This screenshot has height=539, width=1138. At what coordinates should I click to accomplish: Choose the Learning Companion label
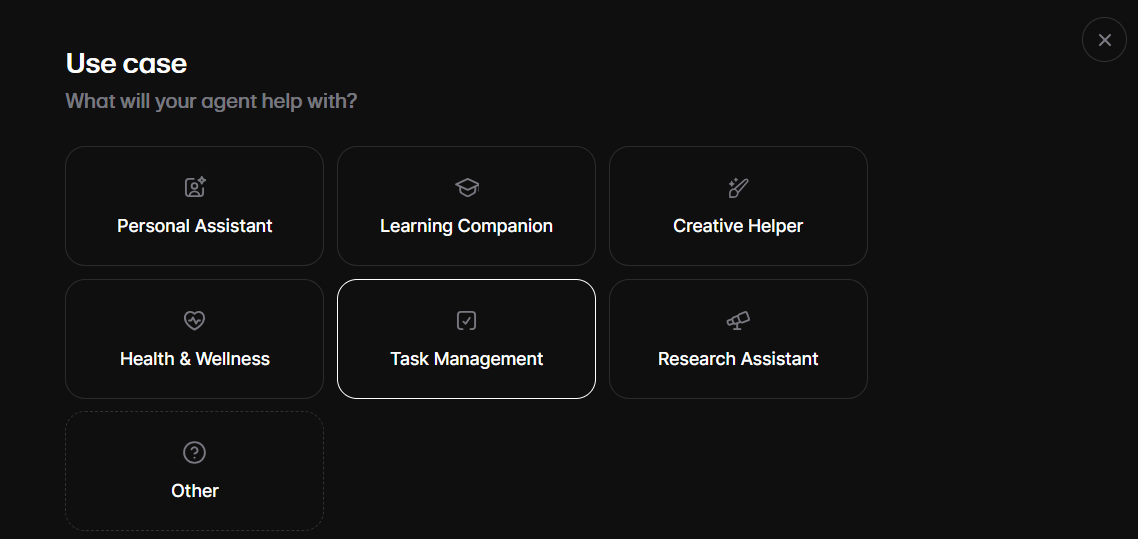[x=466, y=226]
